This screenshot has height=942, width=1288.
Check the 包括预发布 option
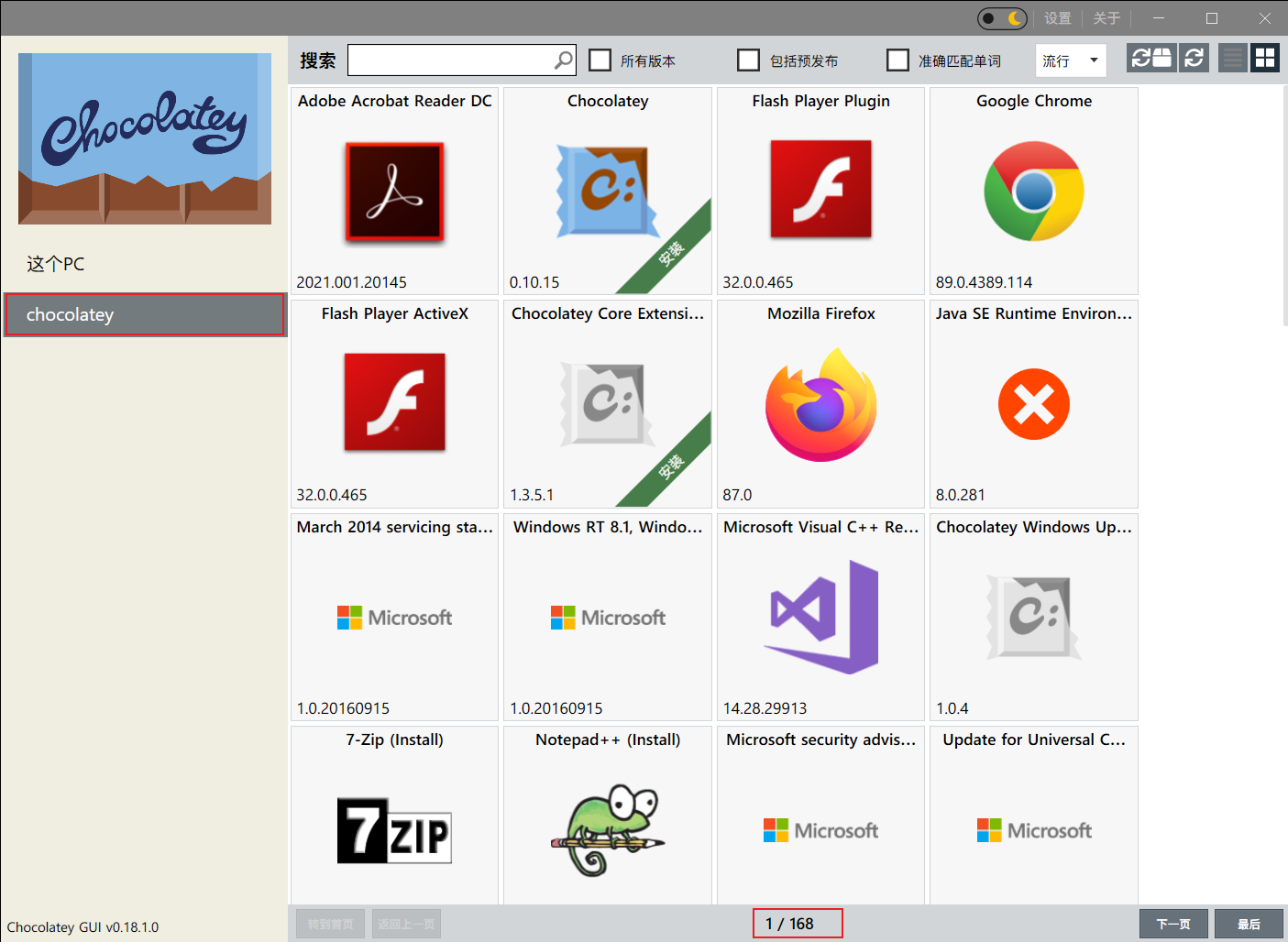pos(748,60)
